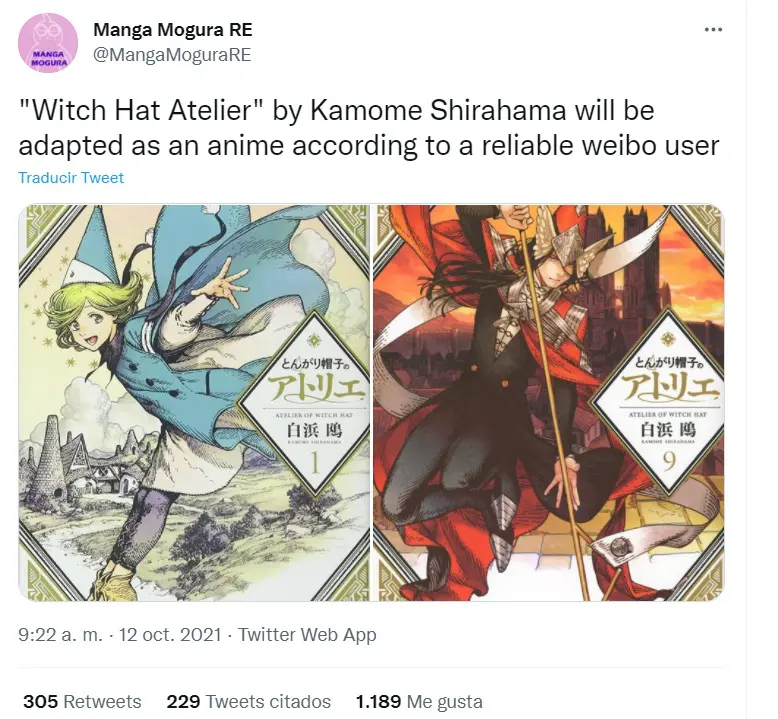View the 1.189 Me gusta list
778x719 pixels.
[419, 702]
